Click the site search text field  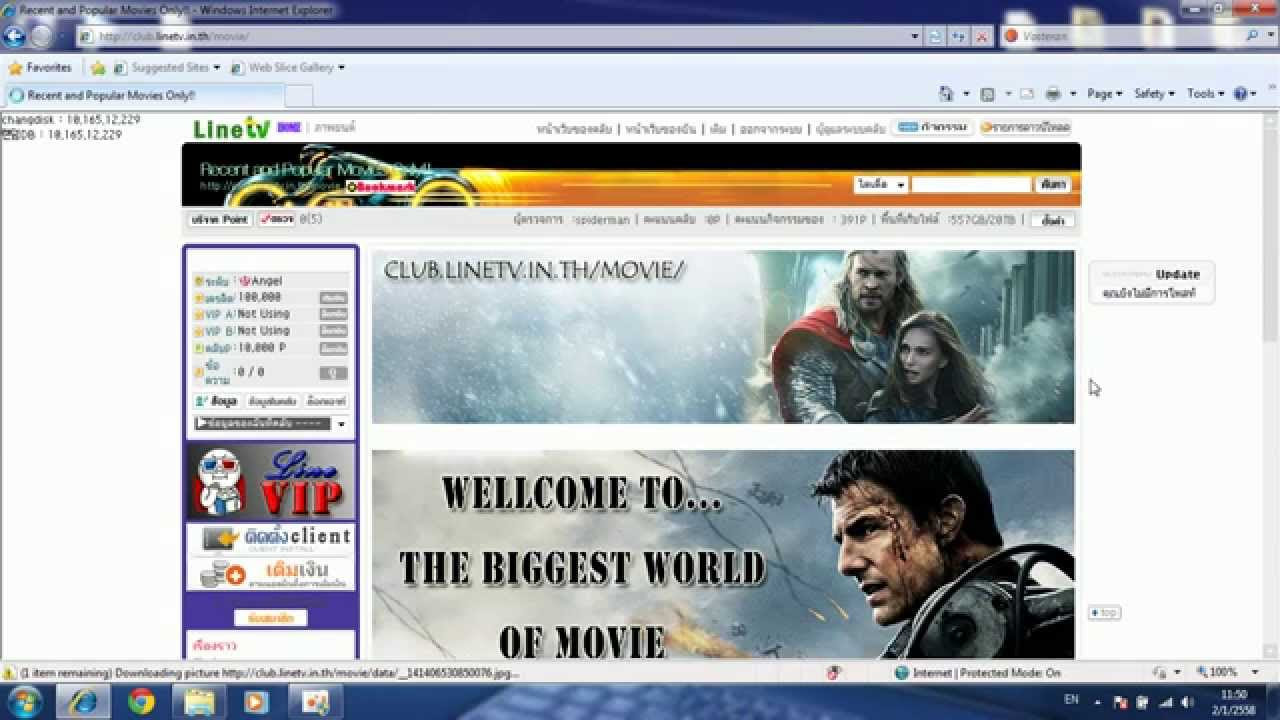click(x=971, y=185)
